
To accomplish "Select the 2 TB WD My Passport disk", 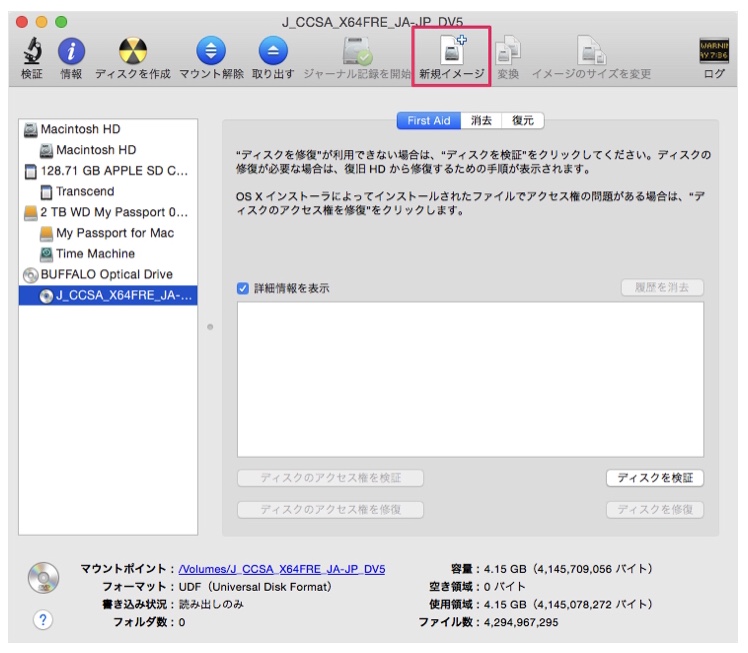I will click(114, 212).
